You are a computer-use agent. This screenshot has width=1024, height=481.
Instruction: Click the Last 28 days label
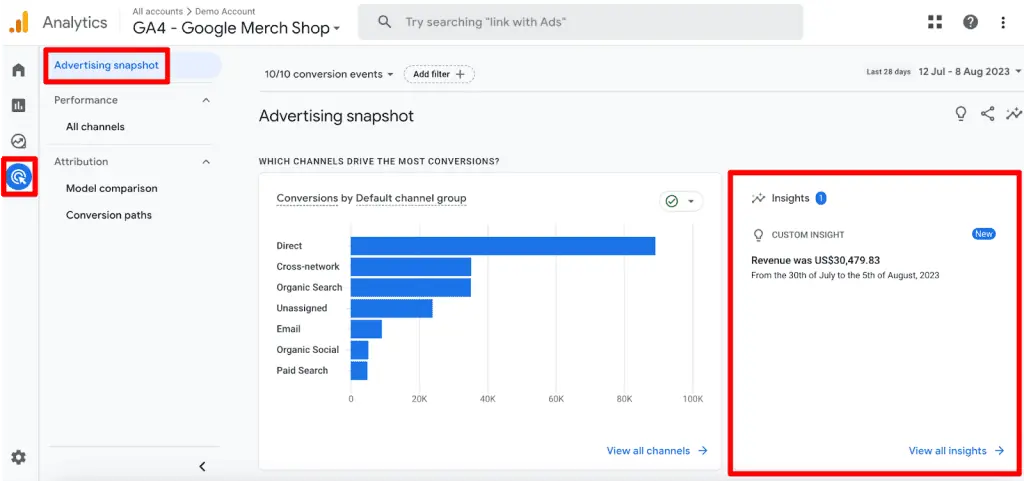[x=888, y=72]
